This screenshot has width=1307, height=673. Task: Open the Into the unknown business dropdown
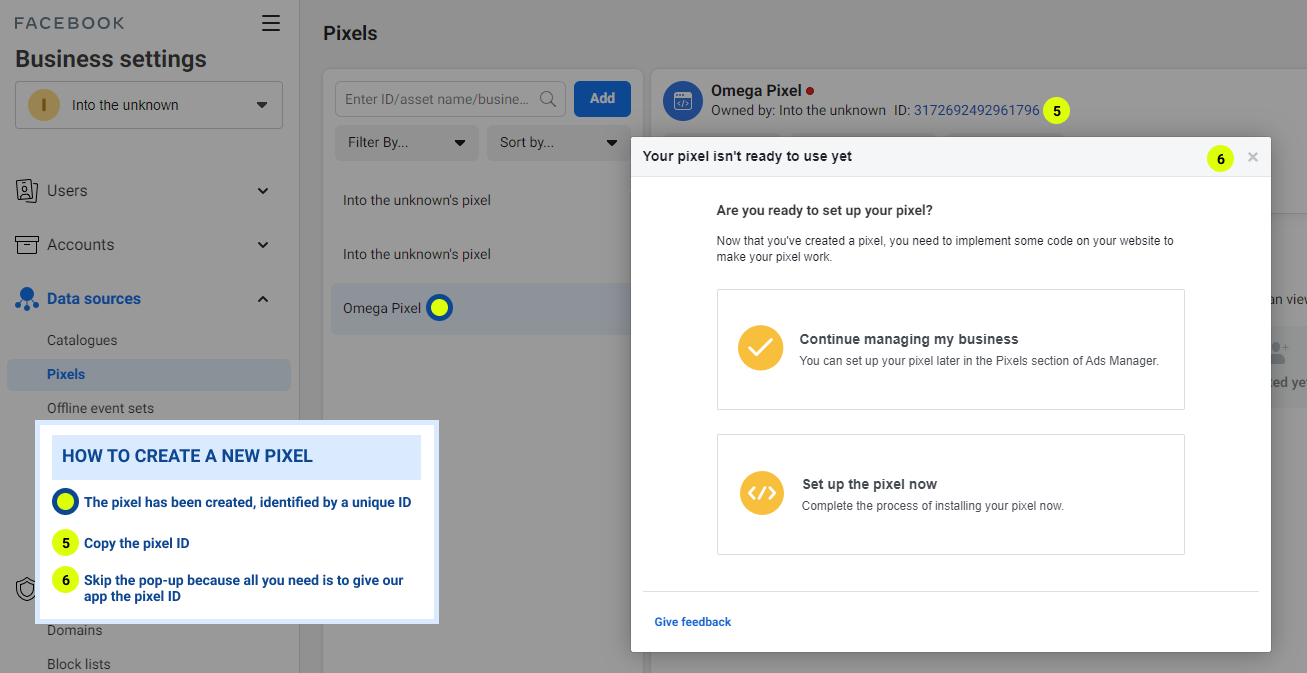tap(149, 105)
